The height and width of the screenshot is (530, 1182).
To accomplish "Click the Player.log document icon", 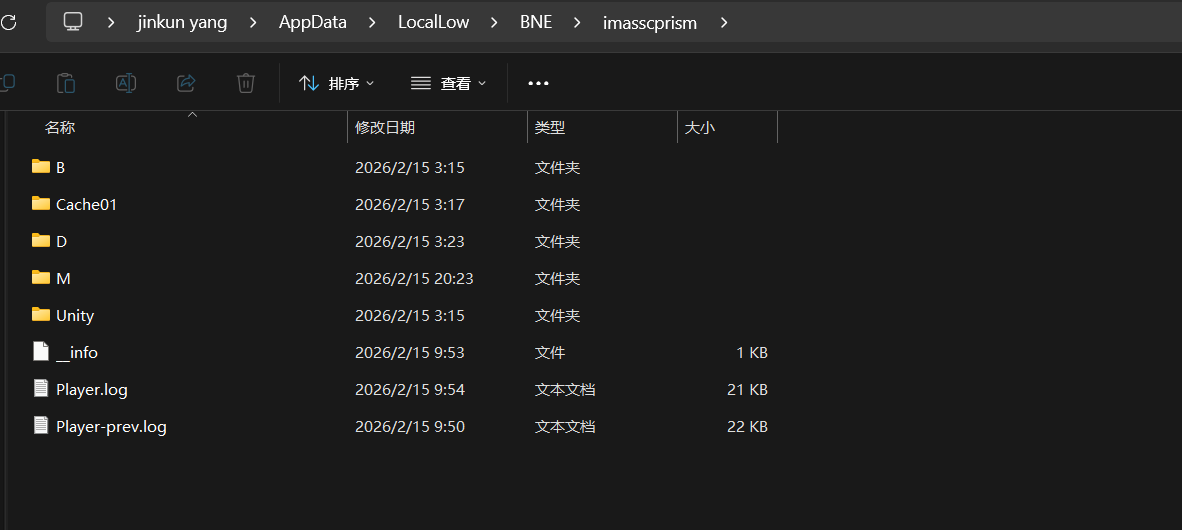I will pos(41,388).
